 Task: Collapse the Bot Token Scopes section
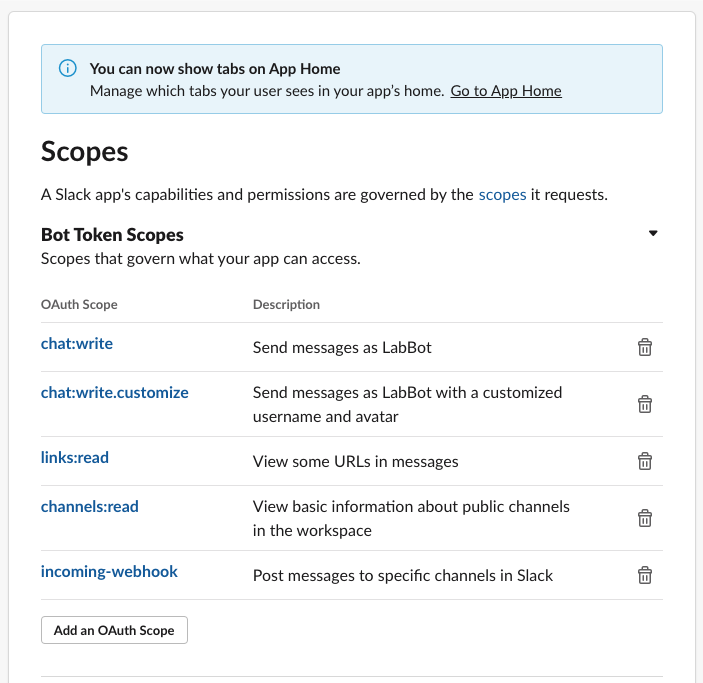[653, 234]
